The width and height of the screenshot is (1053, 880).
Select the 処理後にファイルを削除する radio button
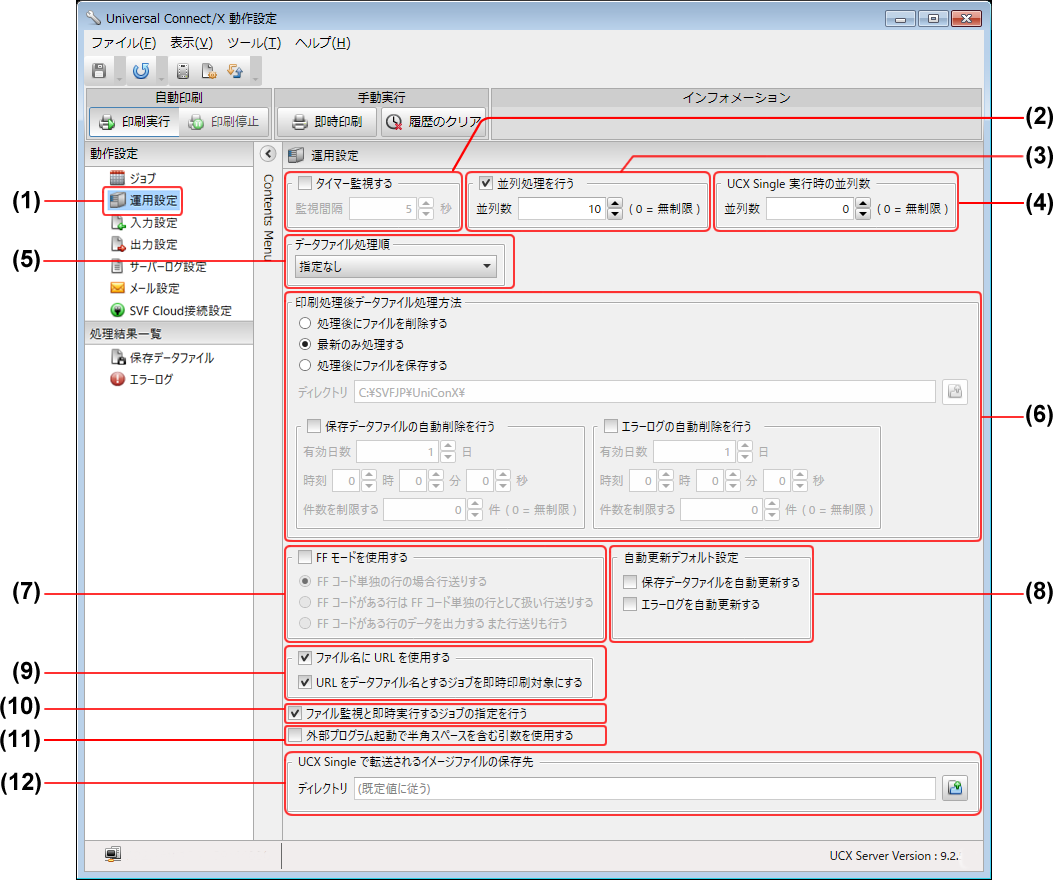tap(305, 324)
